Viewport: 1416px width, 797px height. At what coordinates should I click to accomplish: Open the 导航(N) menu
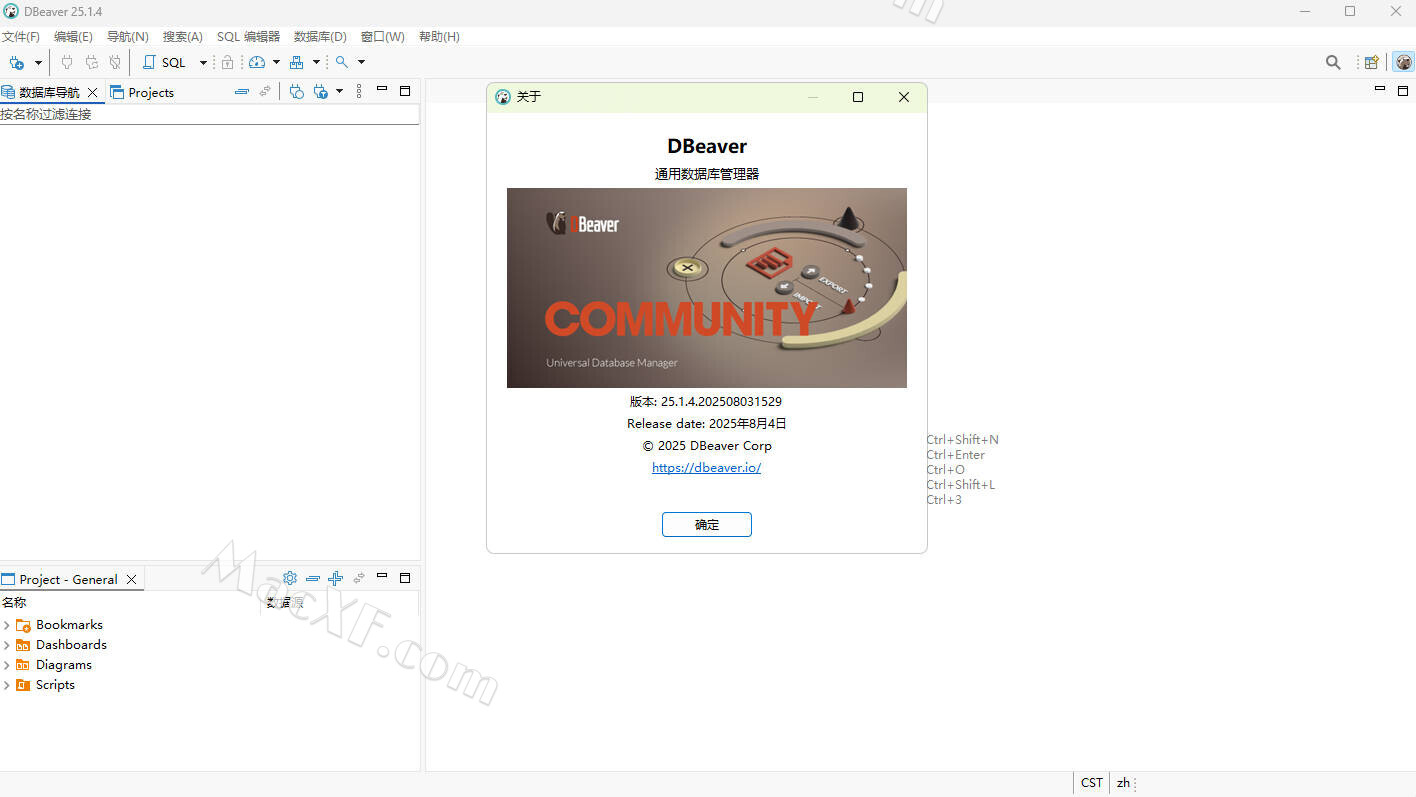click(128, 36)
